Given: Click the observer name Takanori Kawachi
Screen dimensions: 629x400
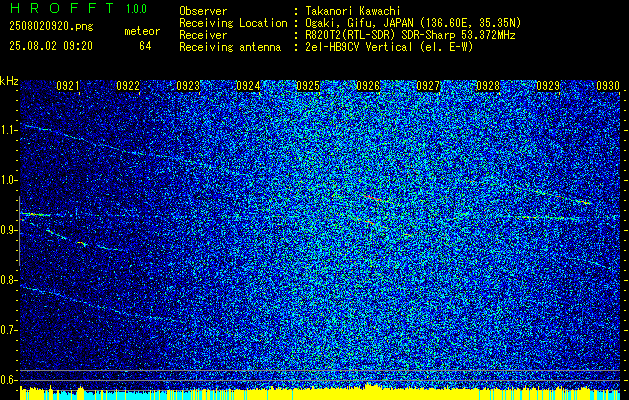Looking at the screenshot, I should (x=353, y=11).
